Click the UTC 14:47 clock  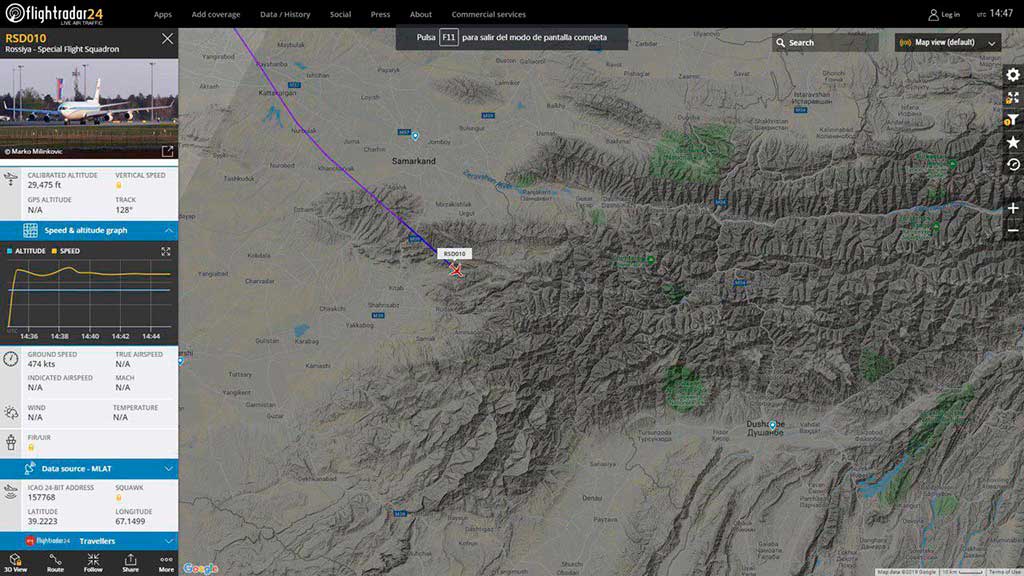(995, 14)
